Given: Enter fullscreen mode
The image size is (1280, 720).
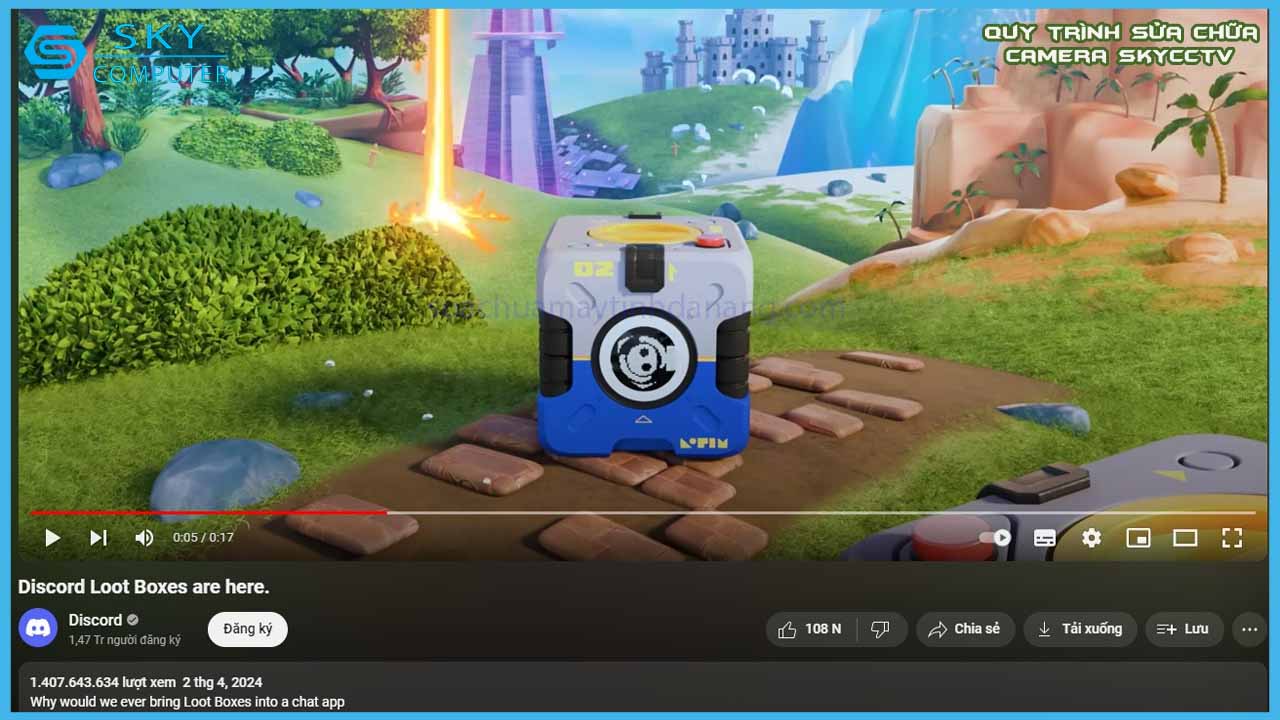Looking at the screenshot, I should click(1232, 538).
